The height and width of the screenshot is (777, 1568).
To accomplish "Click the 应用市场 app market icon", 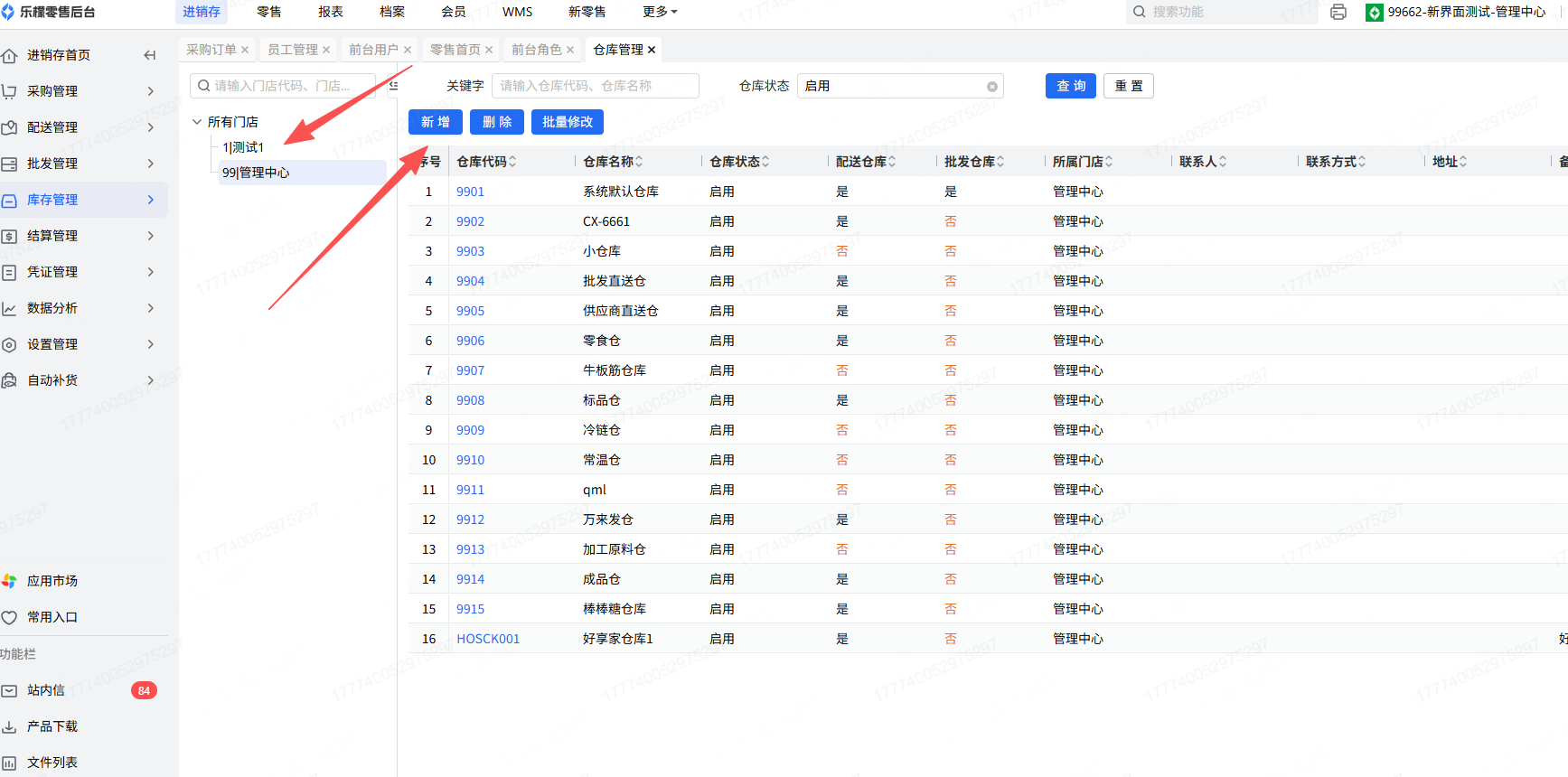I will coord(9,581).
